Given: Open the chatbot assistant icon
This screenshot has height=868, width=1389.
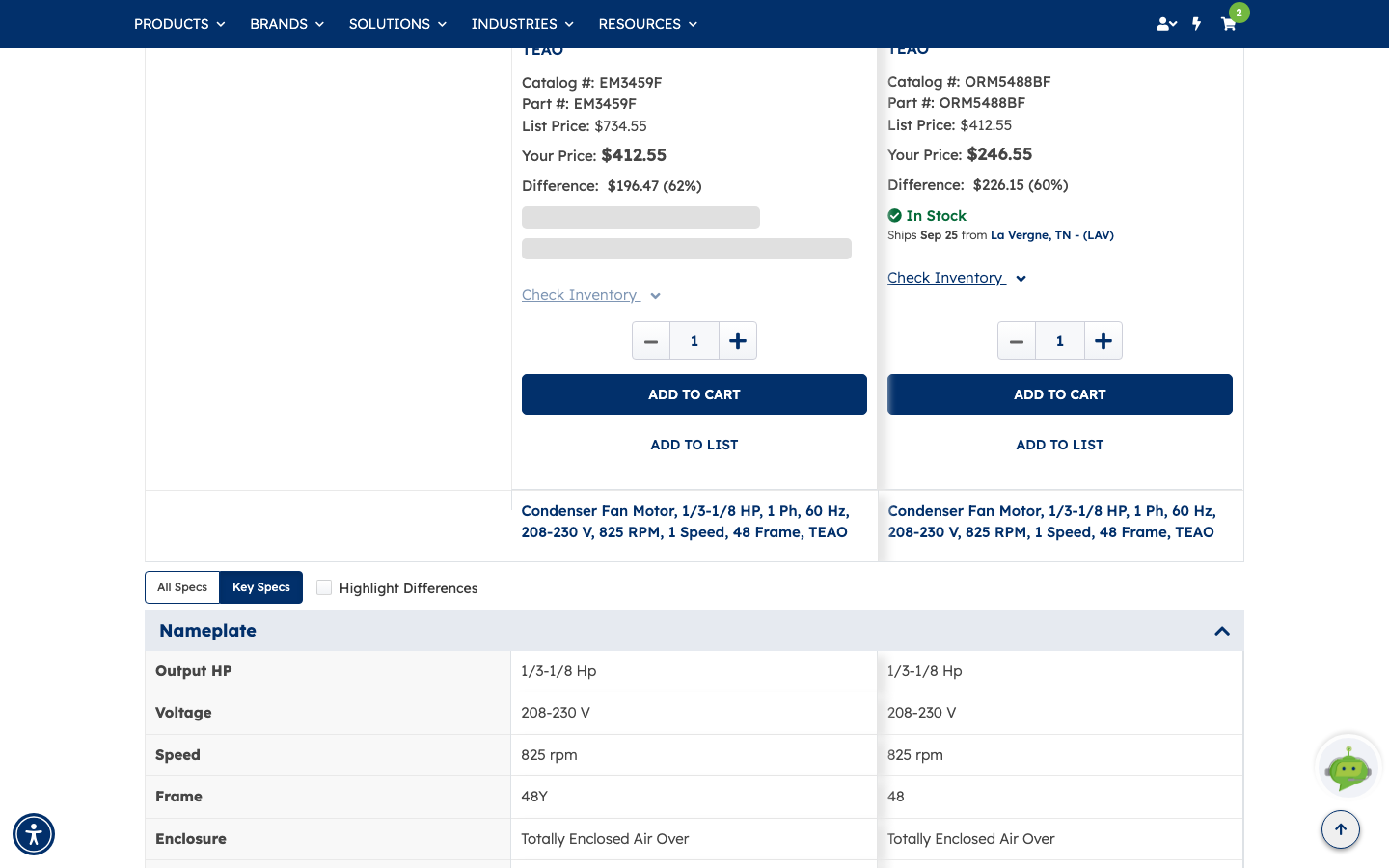Looking at the screenshot, I should pyautogui.click(x=1348, y=767).
